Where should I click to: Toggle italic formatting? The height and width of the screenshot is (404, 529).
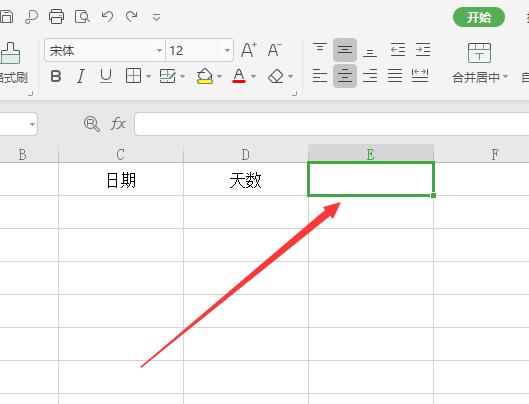tap(80, 76)
